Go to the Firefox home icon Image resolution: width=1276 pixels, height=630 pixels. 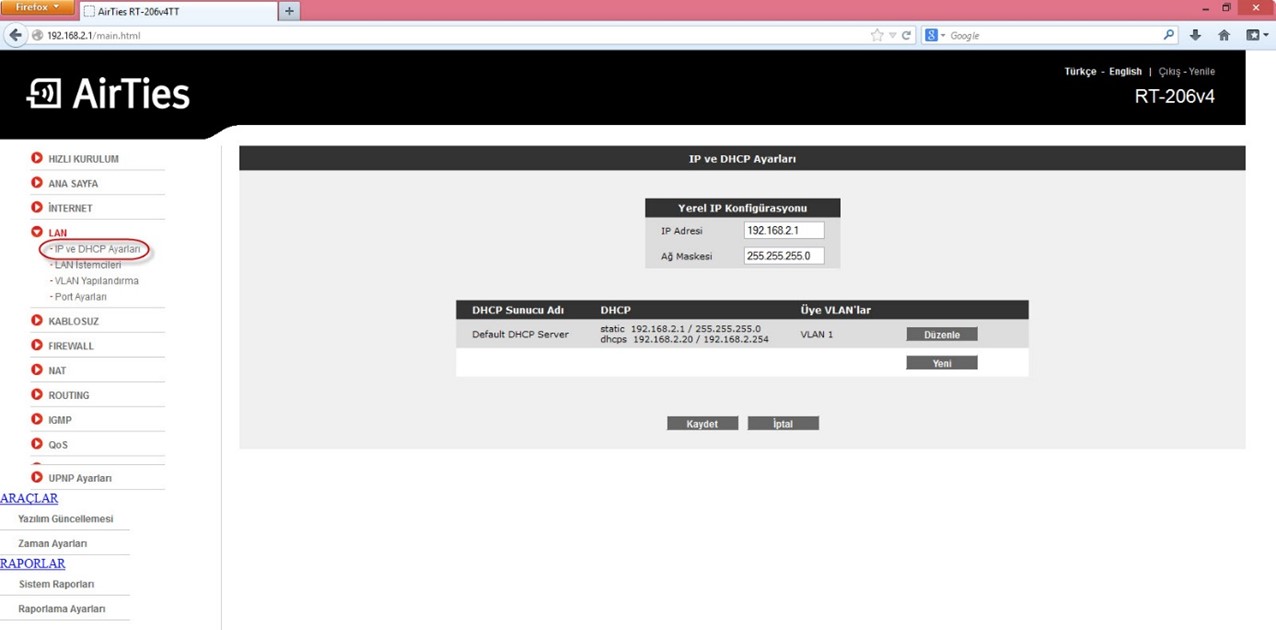tap(1224, 35)
